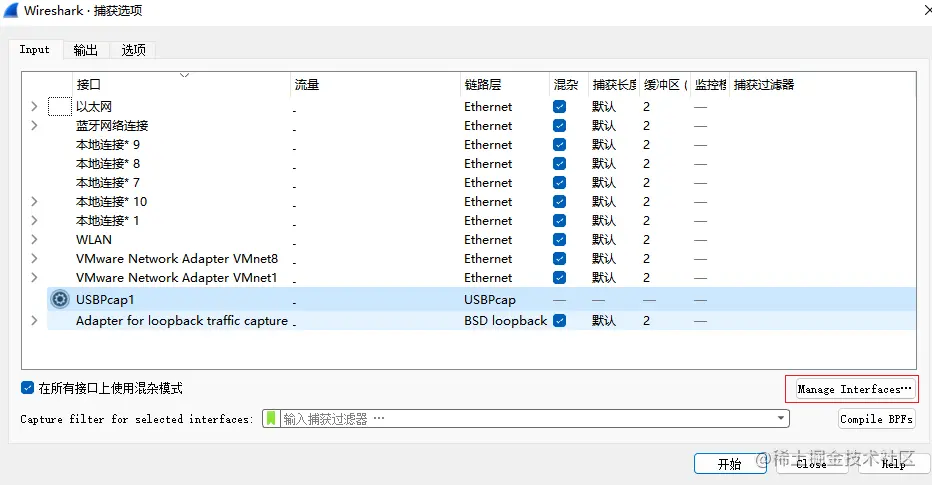The height and width of the screenshot is (485, 932).
Task: Click the Close button
Action: pos(811,464)
